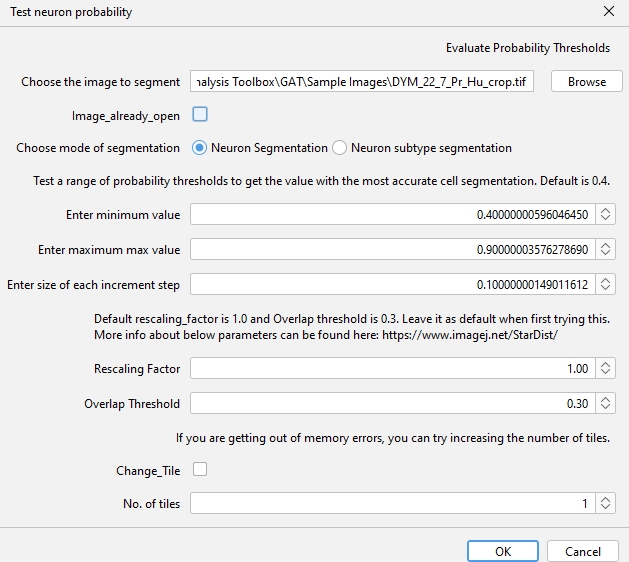629x562 pixels.
Task: Raise Rescaling Factor with spinner up arrow
Action: point(607,365)
